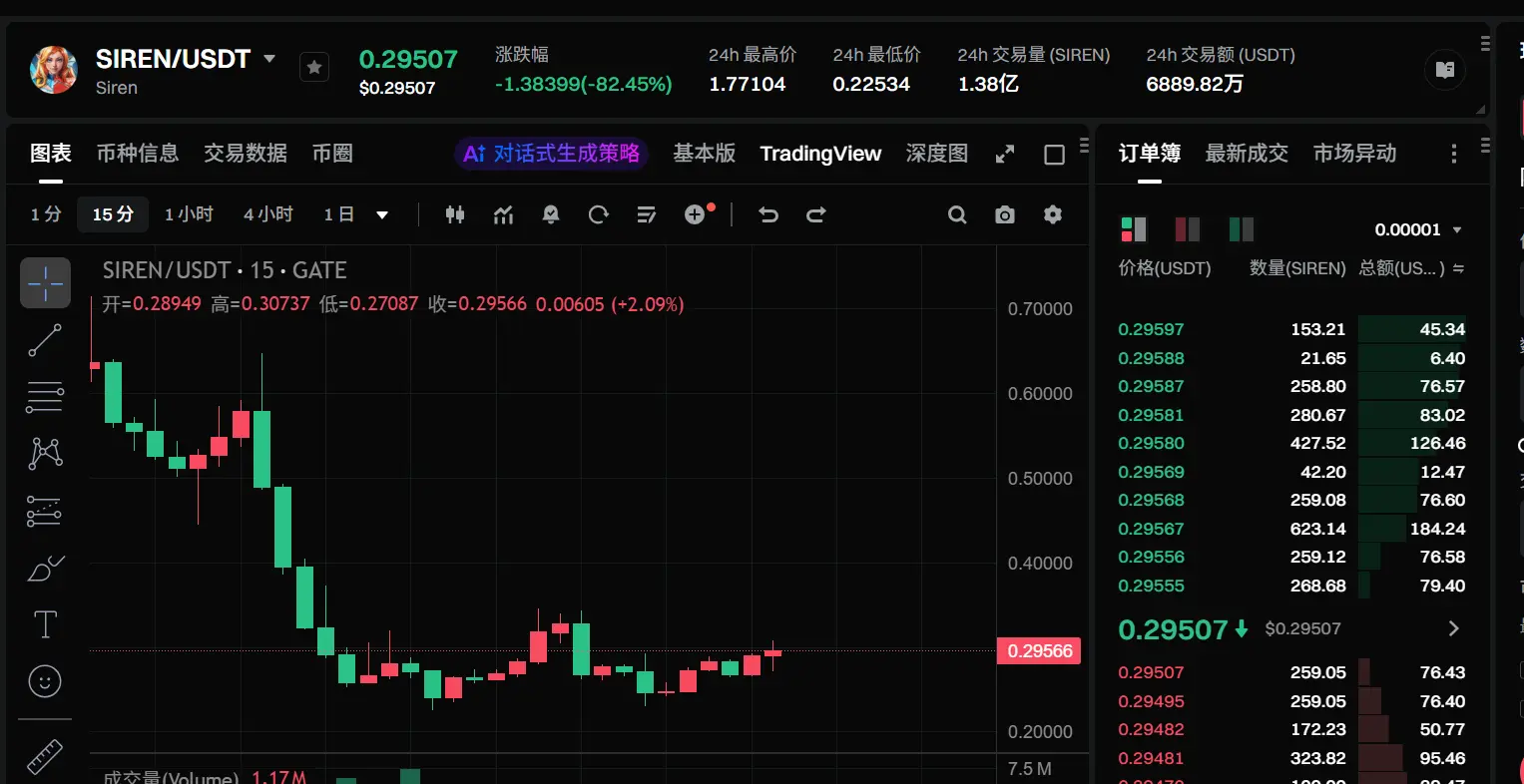Click the 0.29566 price label on axis
Screen dimensions: 1524x784
(x=1039, y=651)
